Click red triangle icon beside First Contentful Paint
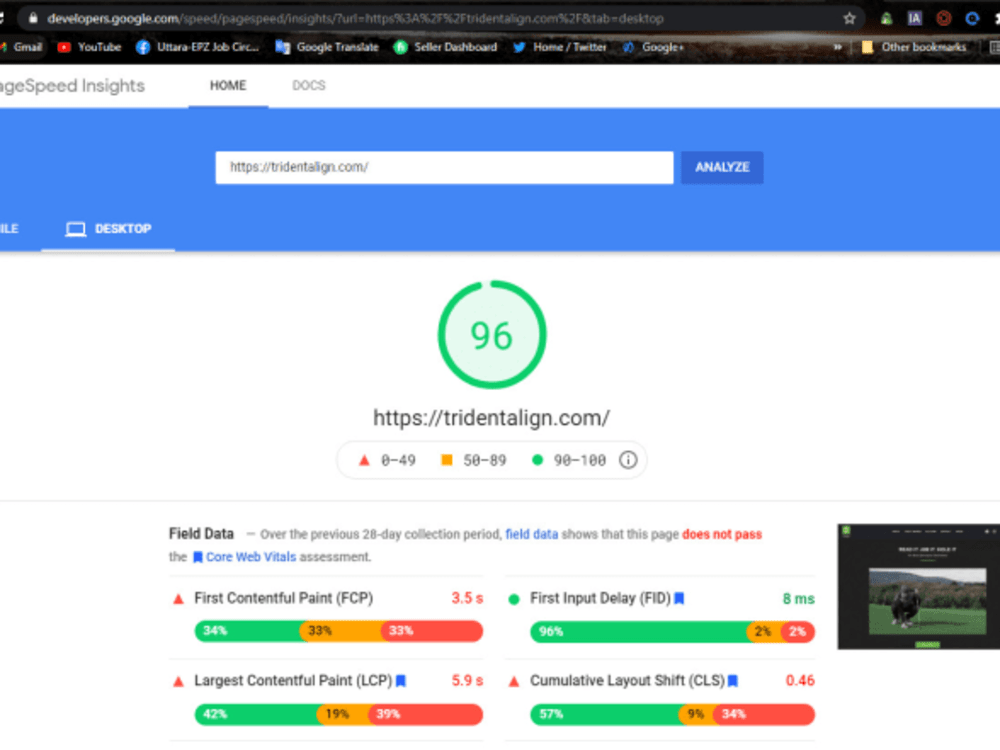The height and width of the screenshot is (750, 1000). coord(179,599)
